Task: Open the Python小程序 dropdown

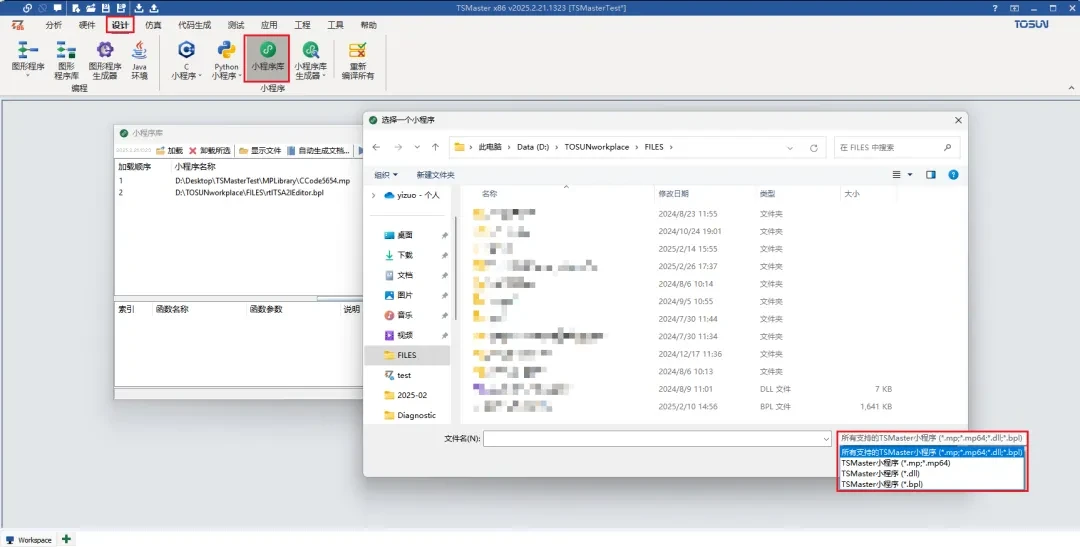Action: tap(226, 60)
